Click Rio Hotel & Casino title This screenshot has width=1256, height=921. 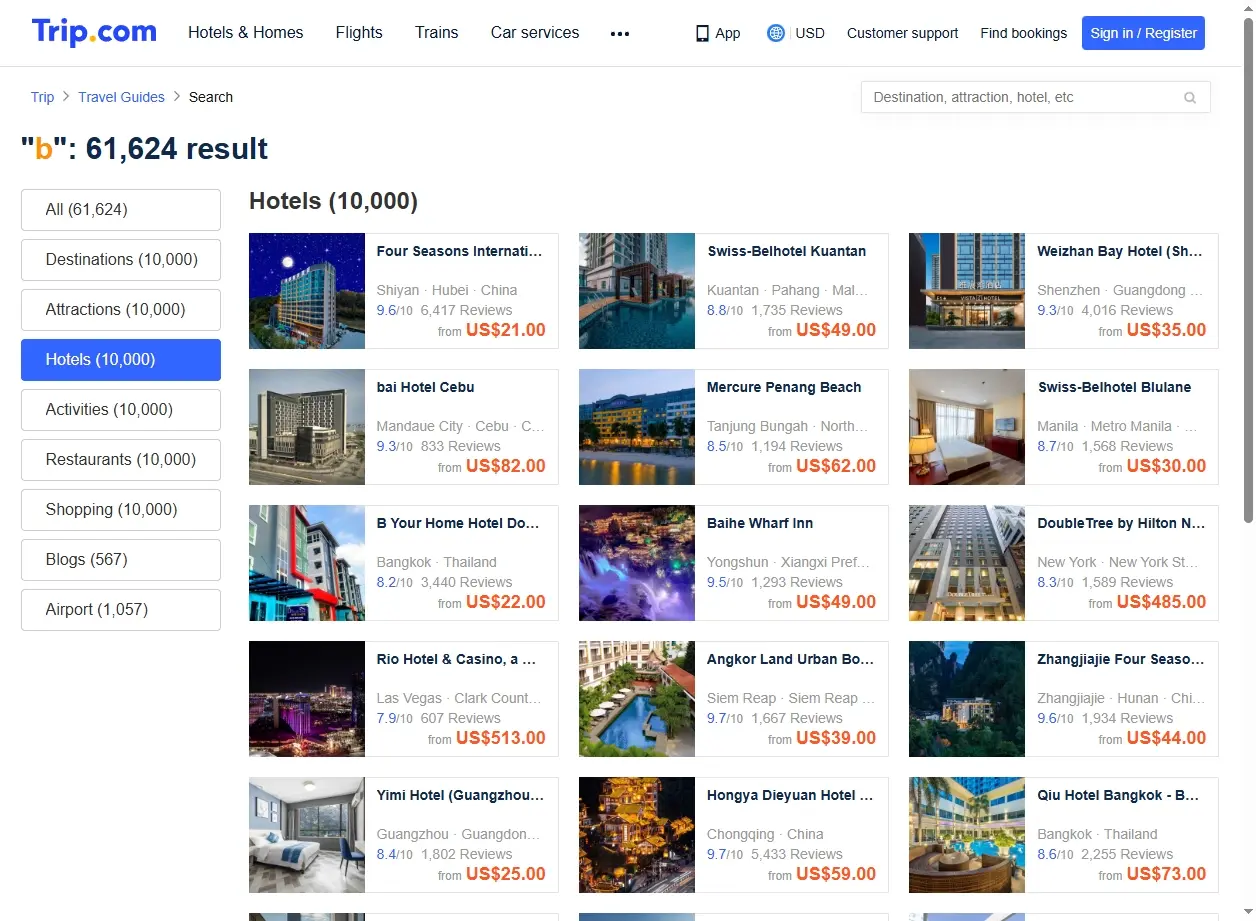(x=457, y=659)
